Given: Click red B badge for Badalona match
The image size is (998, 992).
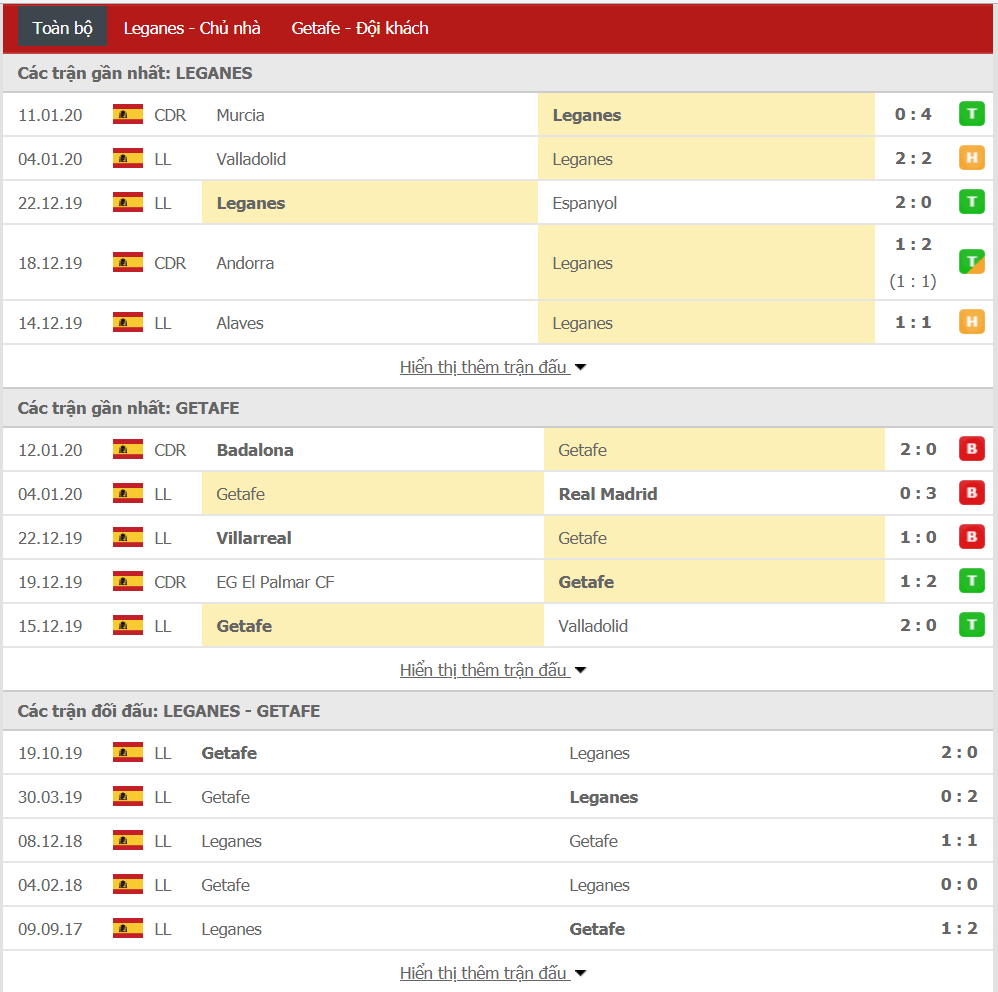Looking at the screenshot, I should pos(972,449).
